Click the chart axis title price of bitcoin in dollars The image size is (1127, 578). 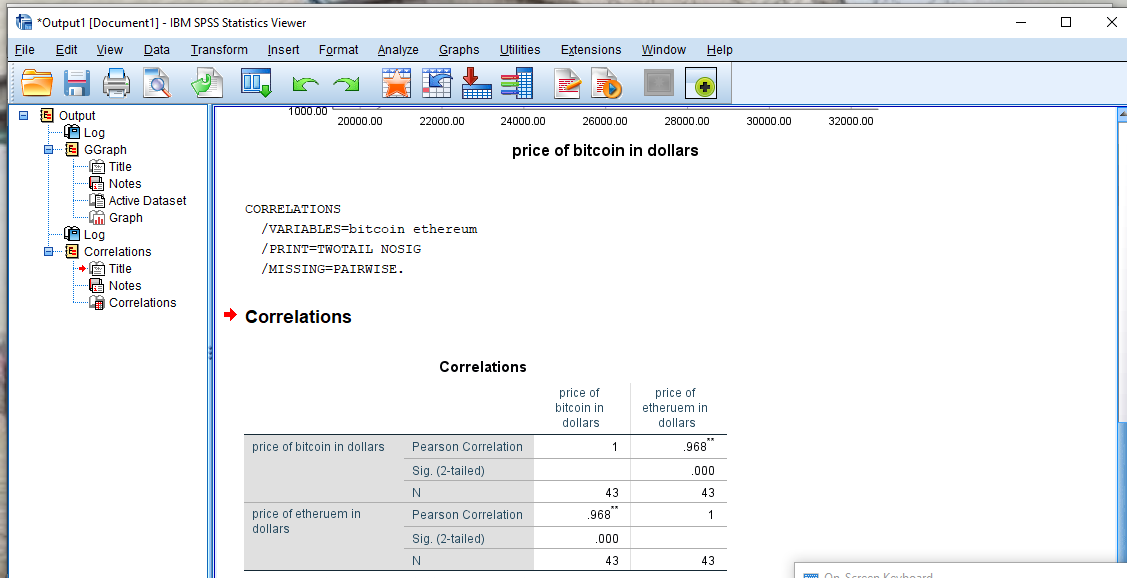pyautogui.click(x=605, y=150)
